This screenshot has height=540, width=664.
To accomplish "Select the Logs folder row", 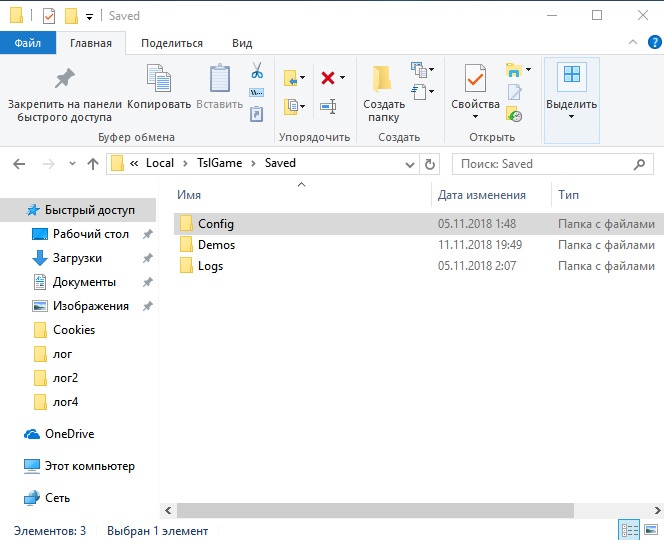I will click(x=419, y=266).
